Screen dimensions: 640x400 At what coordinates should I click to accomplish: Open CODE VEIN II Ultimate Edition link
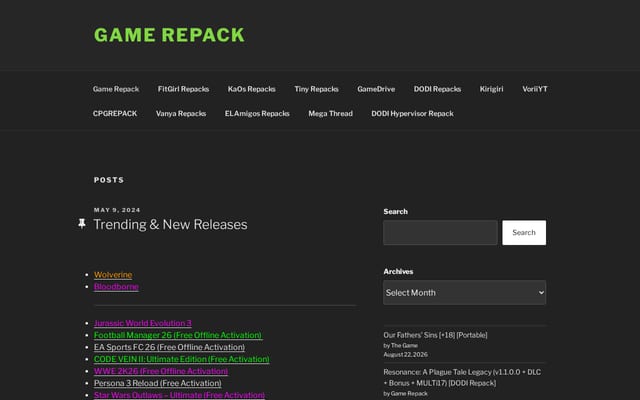pos(181,359)
